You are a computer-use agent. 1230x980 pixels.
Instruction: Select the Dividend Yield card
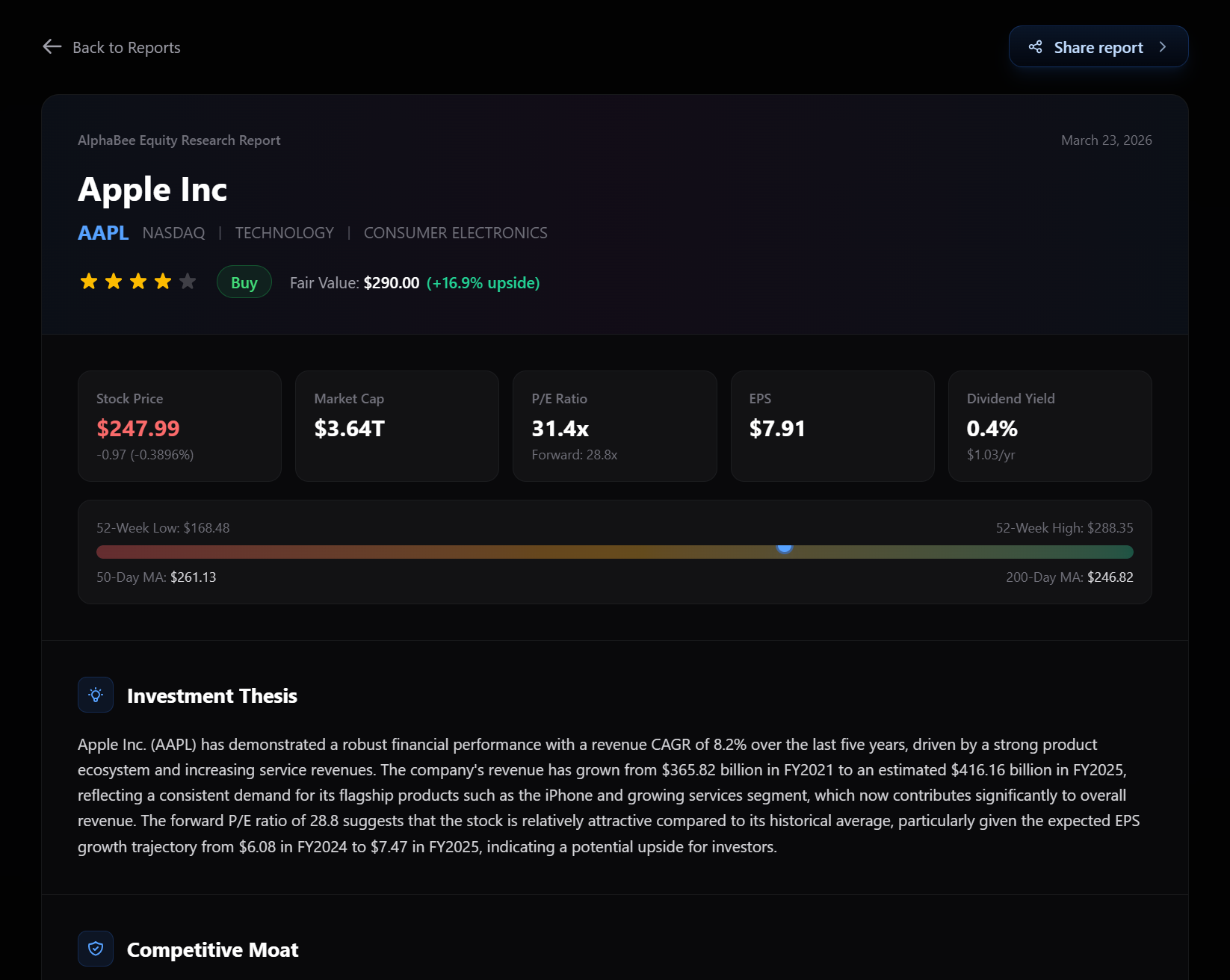[1049, 426]
